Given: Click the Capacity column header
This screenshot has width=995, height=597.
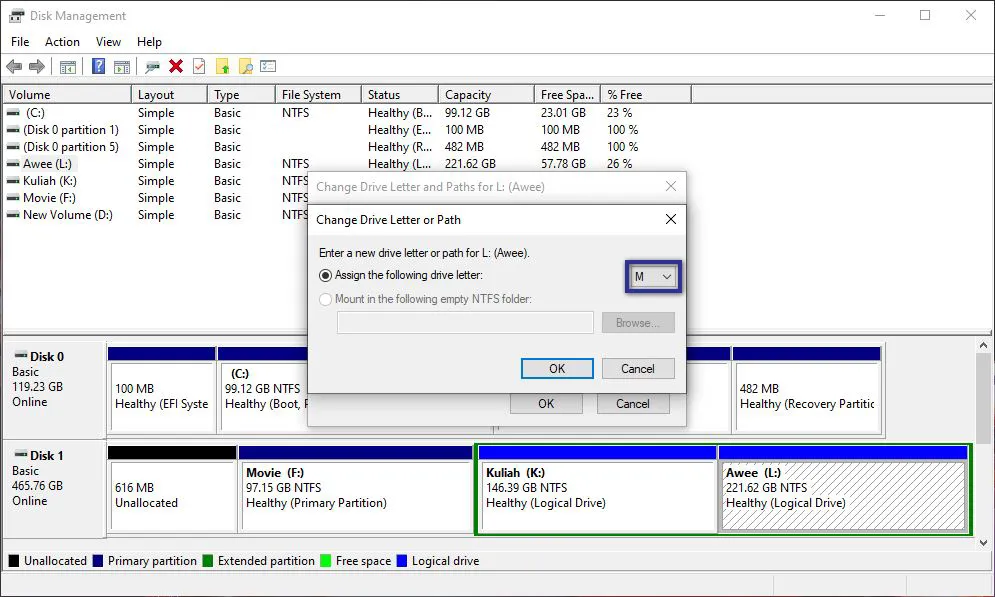Looking at the screenshot, I should pyautogui.click(x=468, y=95).
